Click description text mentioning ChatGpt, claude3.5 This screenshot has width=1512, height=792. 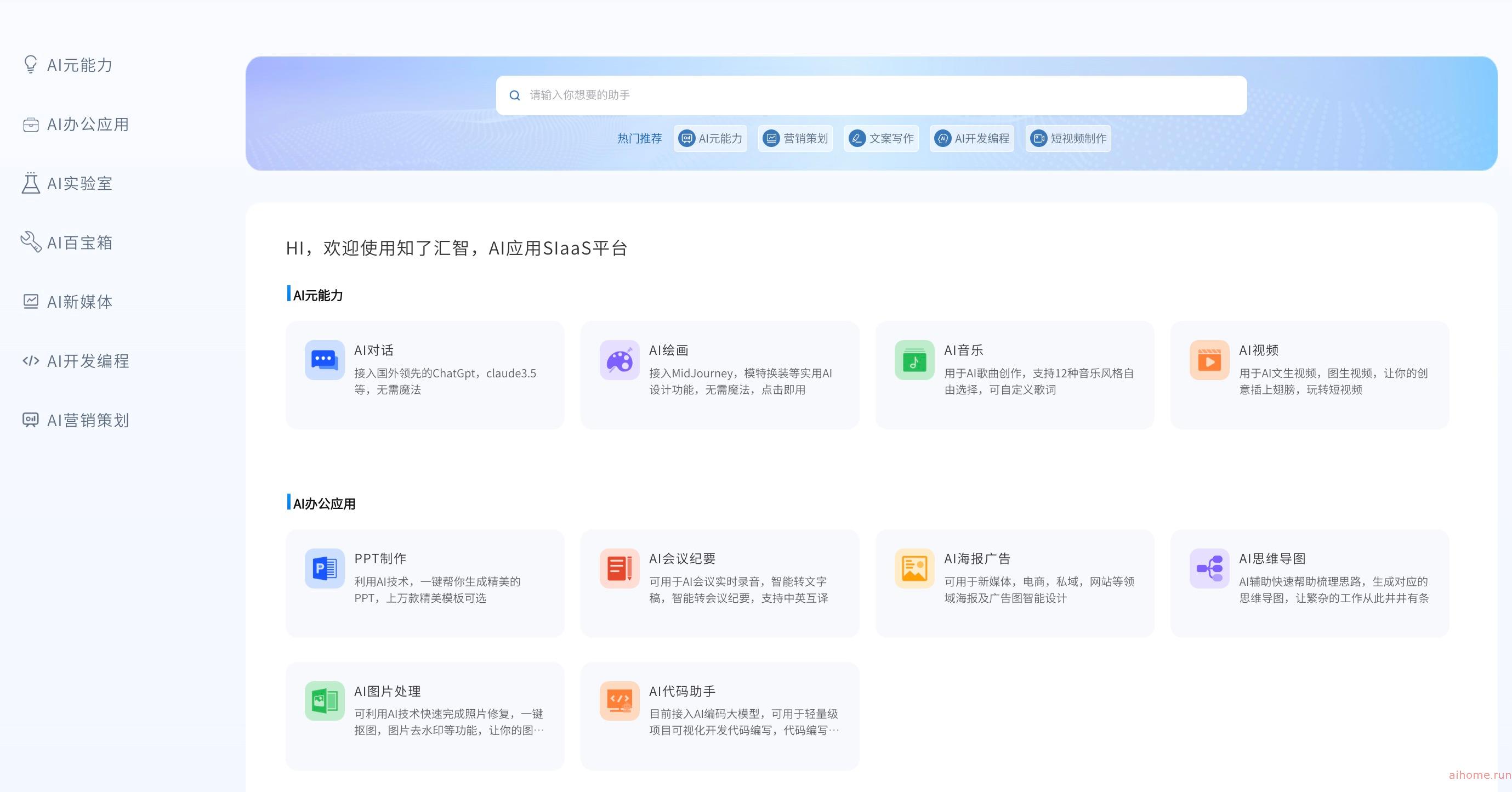pyautogui.click(x=445, y=382)
